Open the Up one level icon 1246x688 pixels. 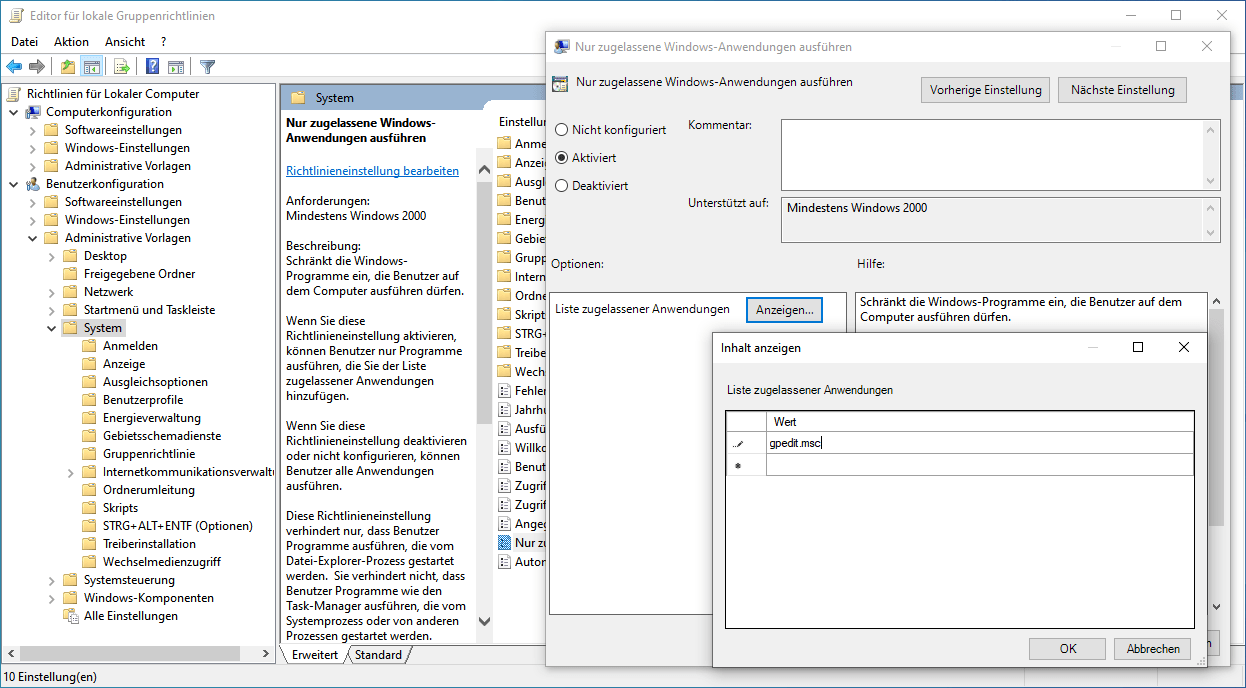[68, 66]
